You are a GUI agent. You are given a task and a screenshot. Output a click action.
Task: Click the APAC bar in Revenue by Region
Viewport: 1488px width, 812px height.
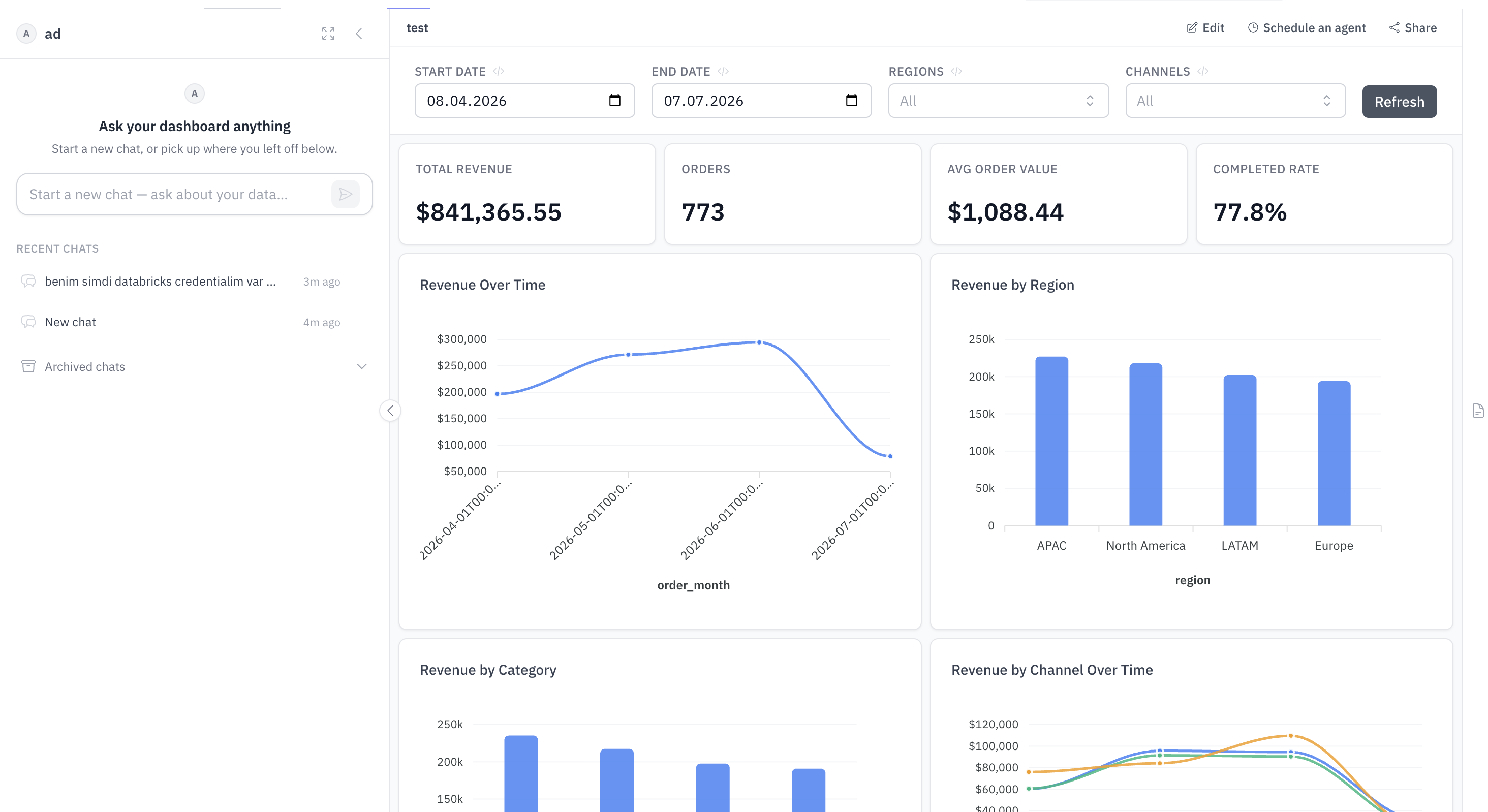tap(1051, 441)
